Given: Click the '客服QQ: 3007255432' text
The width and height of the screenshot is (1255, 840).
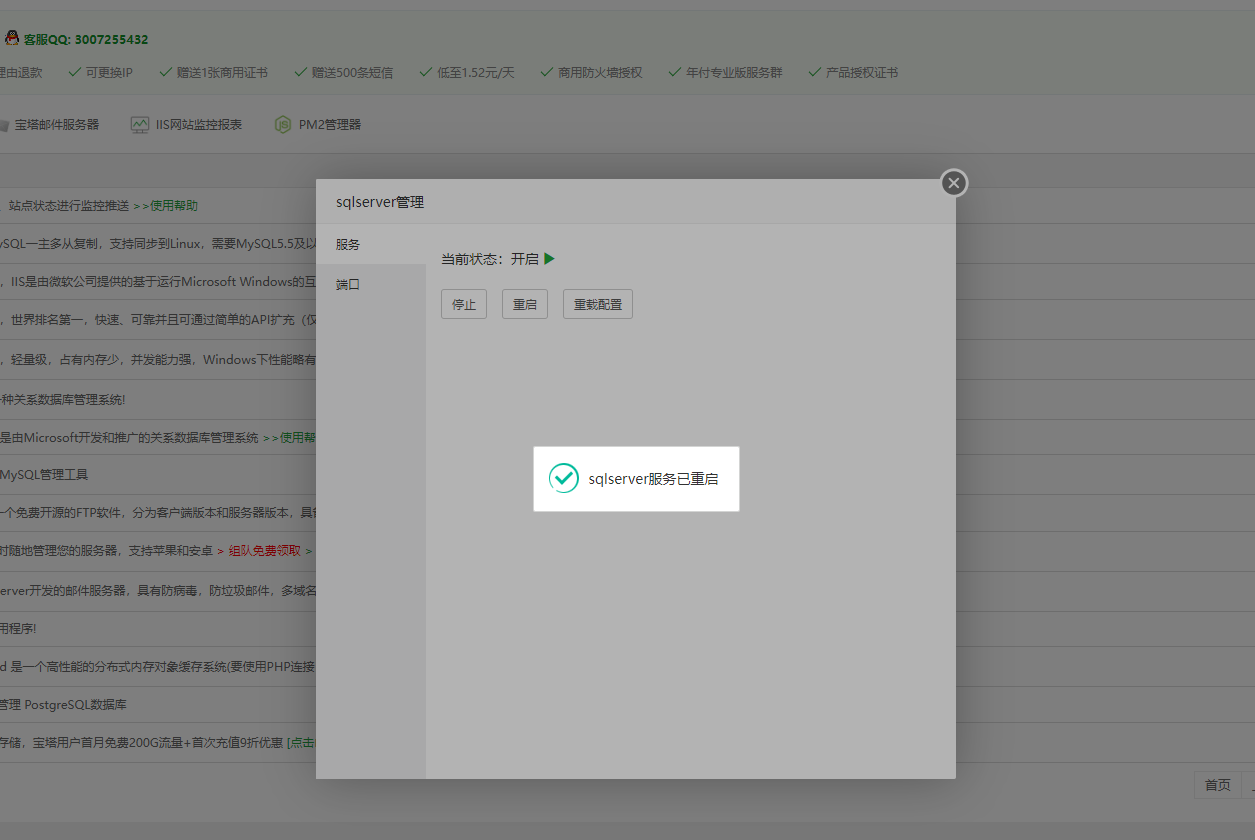Looking at the screenshot, I should tap(86, 40).
